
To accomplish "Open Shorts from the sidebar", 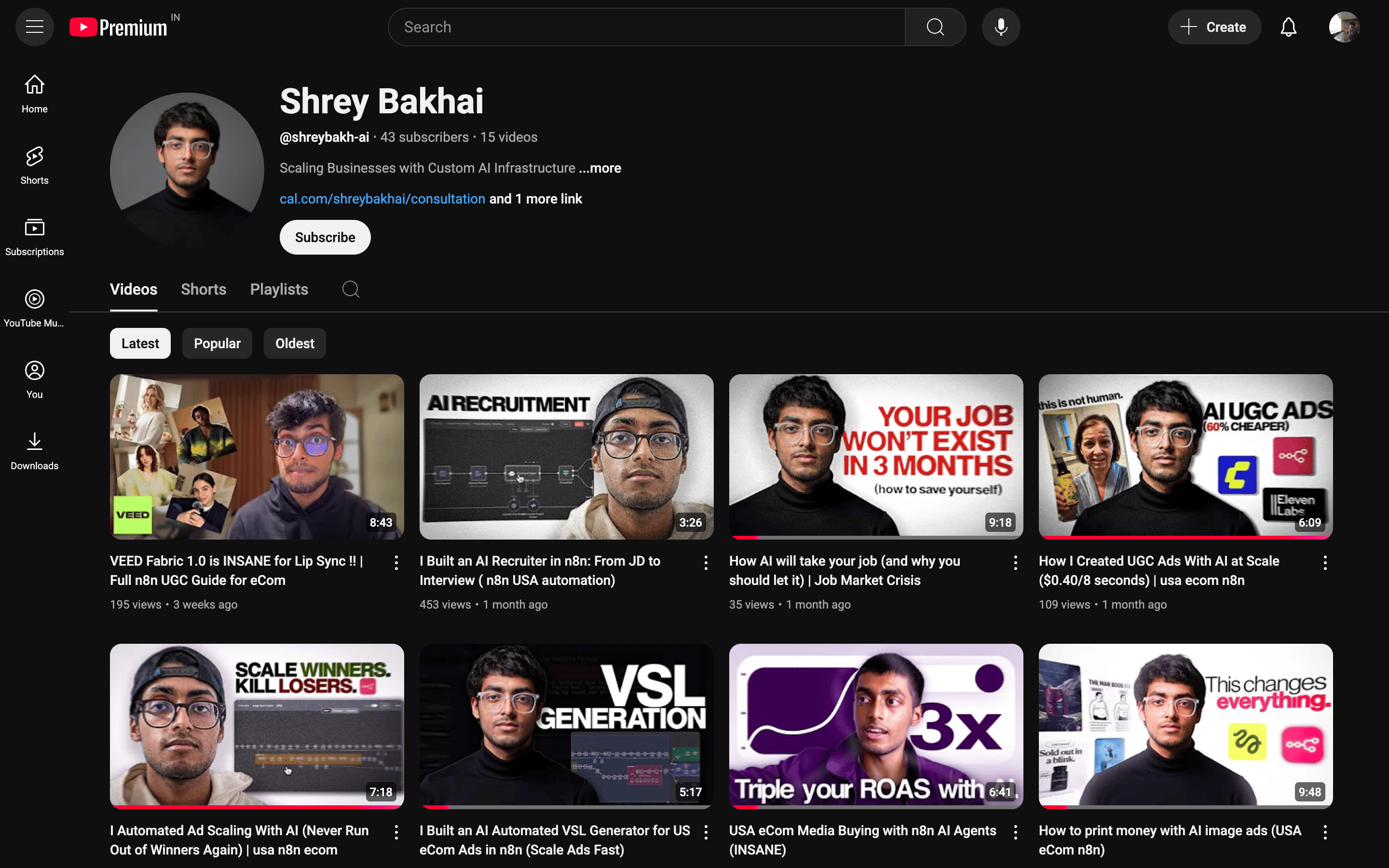I will (34, 165).
